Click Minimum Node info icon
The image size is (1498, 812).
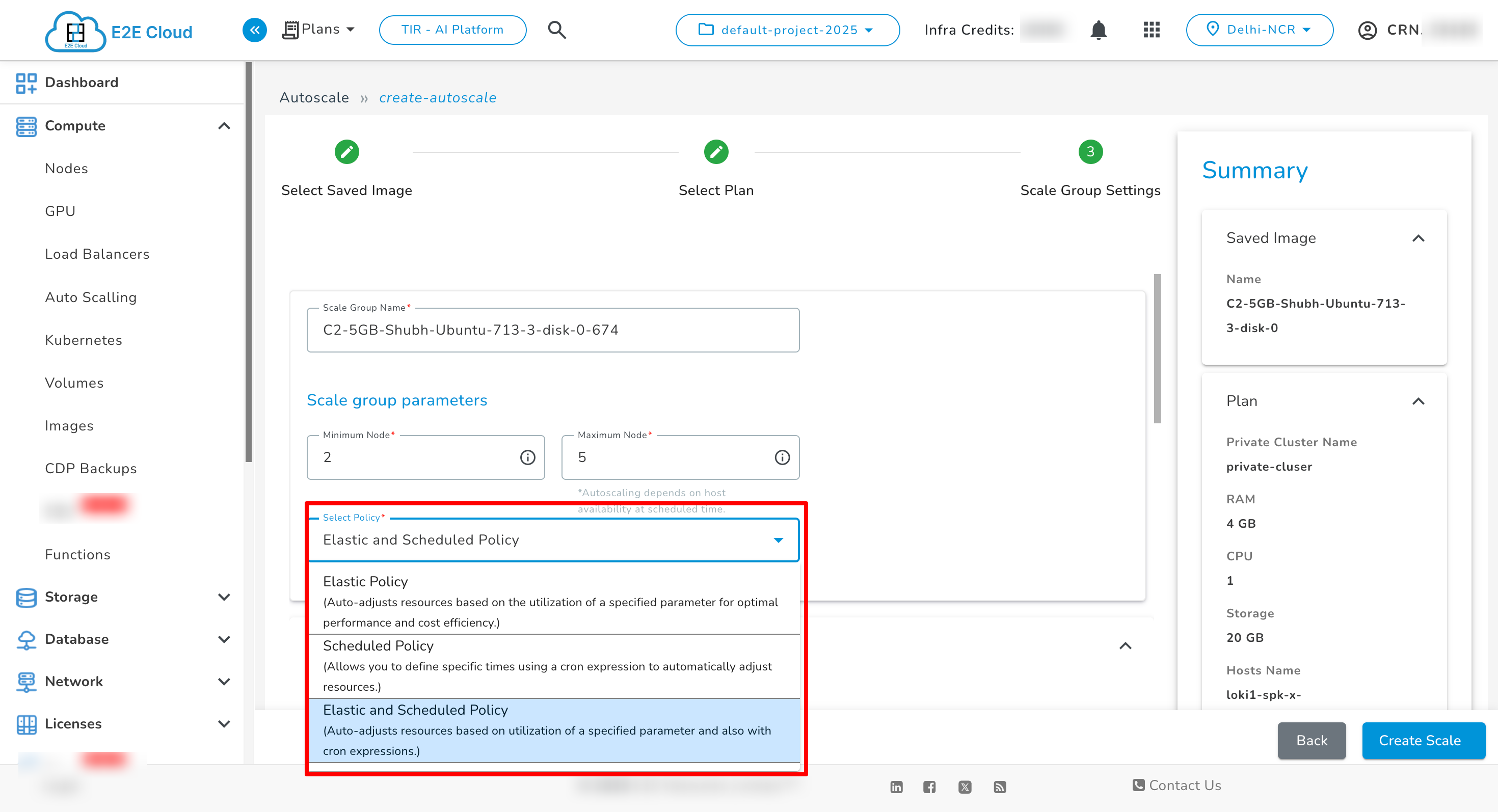pyautogui.click(x=527, y=457)
